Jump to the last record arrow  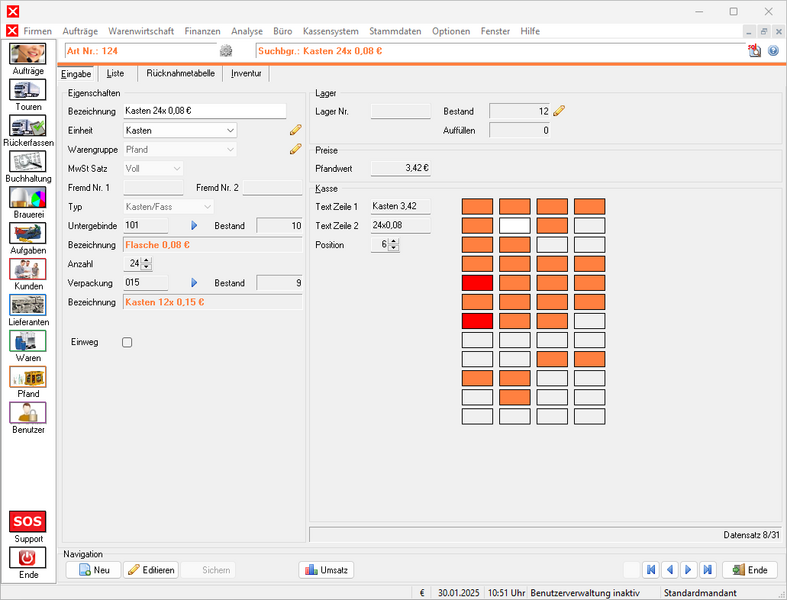pos(708,570)
